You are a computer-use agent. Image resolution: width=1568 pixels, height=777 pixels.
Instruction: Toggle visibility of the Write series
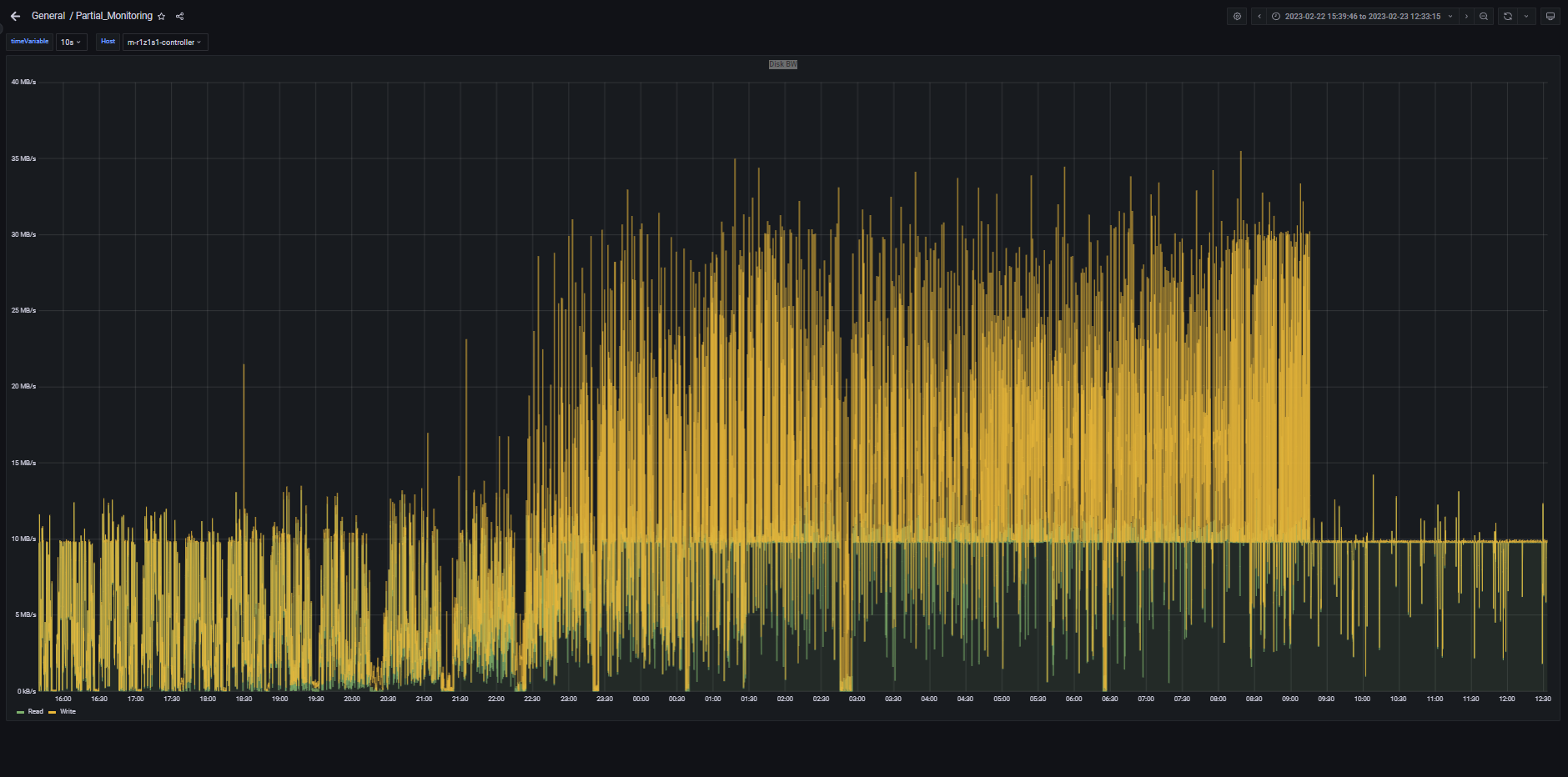[68, 711]
